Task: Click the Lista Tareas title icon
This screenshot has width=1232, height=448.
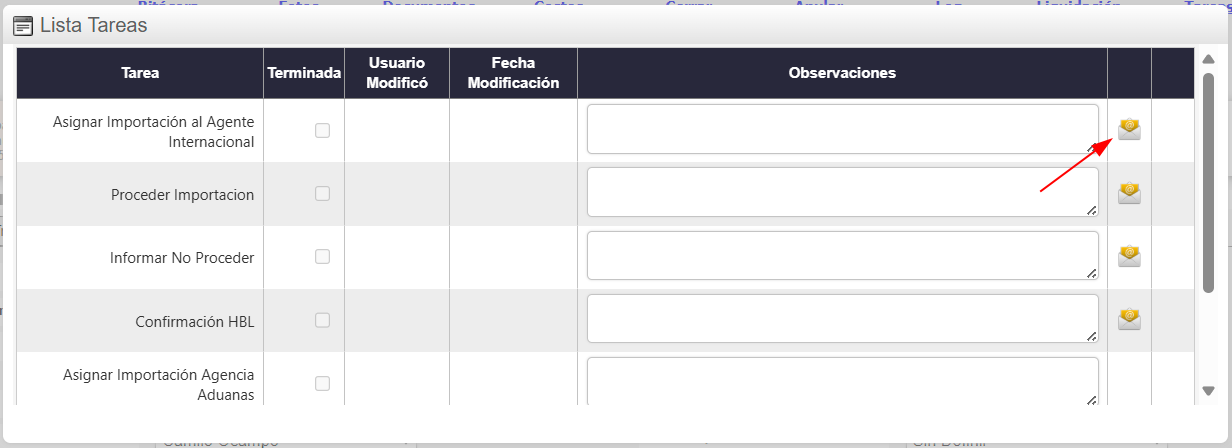Action: (23, 26)
